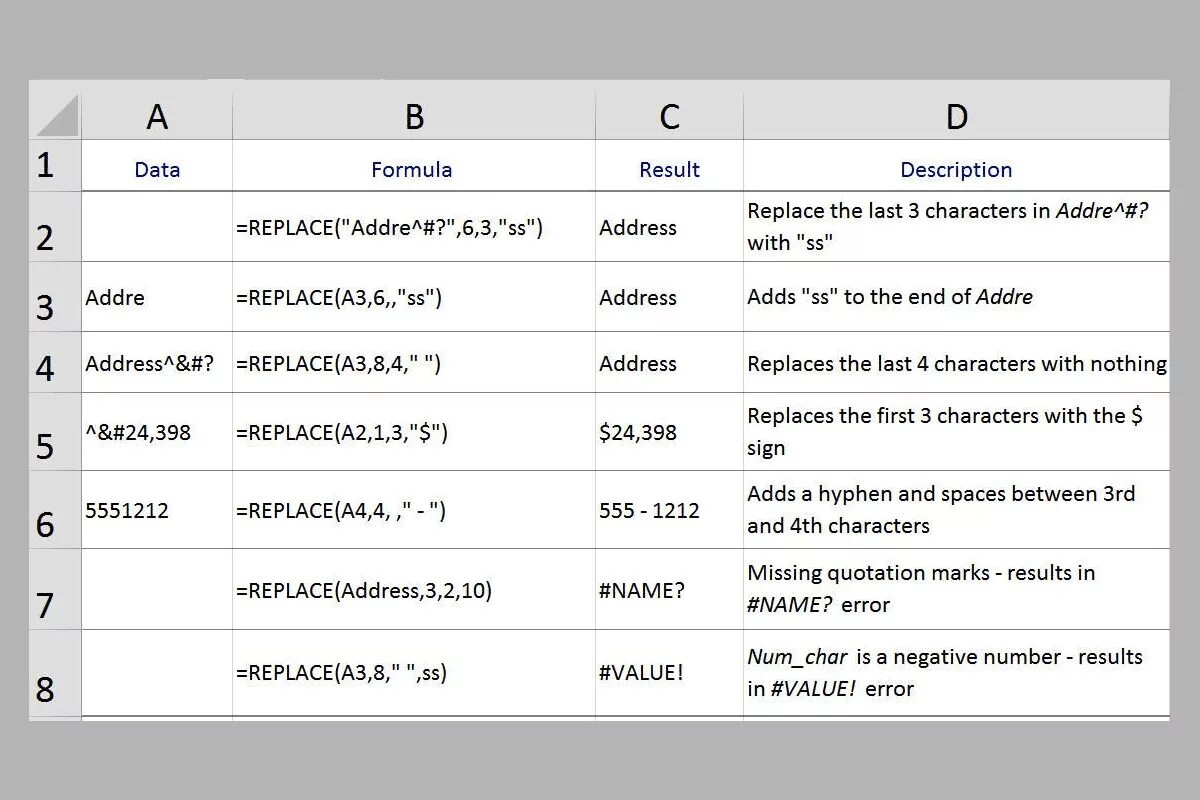
Task: Click the $24,398 result cell
Action: [x=669, y=432]
